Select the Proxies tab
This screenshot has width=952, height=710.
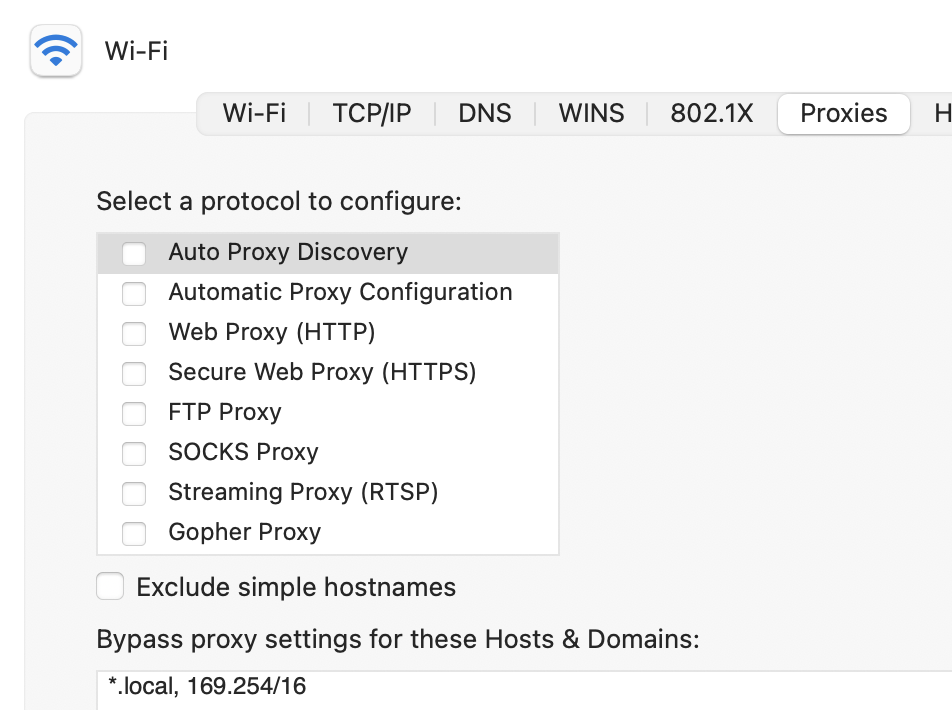[844, 113]
